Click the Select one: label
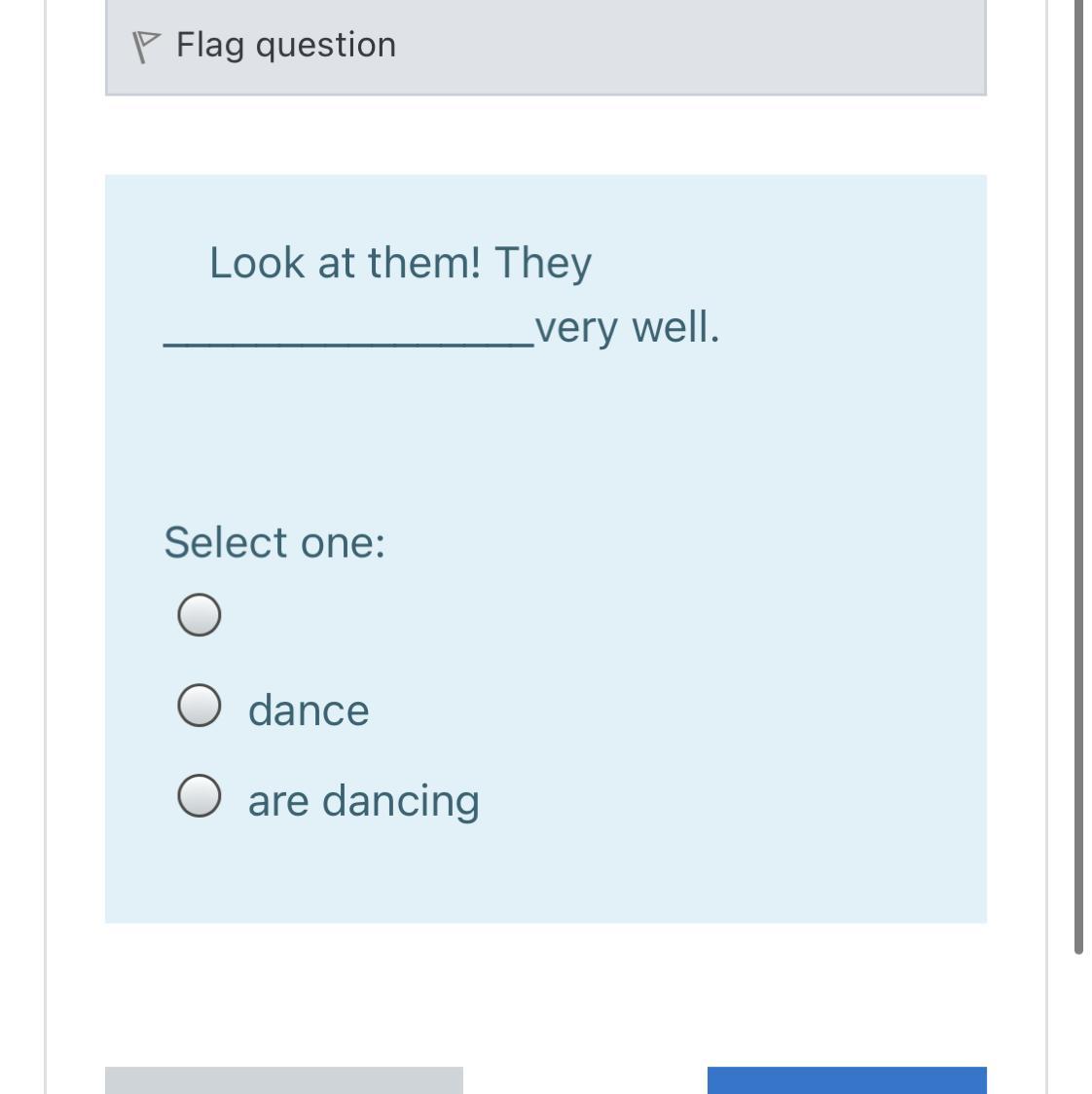1092x1094 pixels. [274, 542]
